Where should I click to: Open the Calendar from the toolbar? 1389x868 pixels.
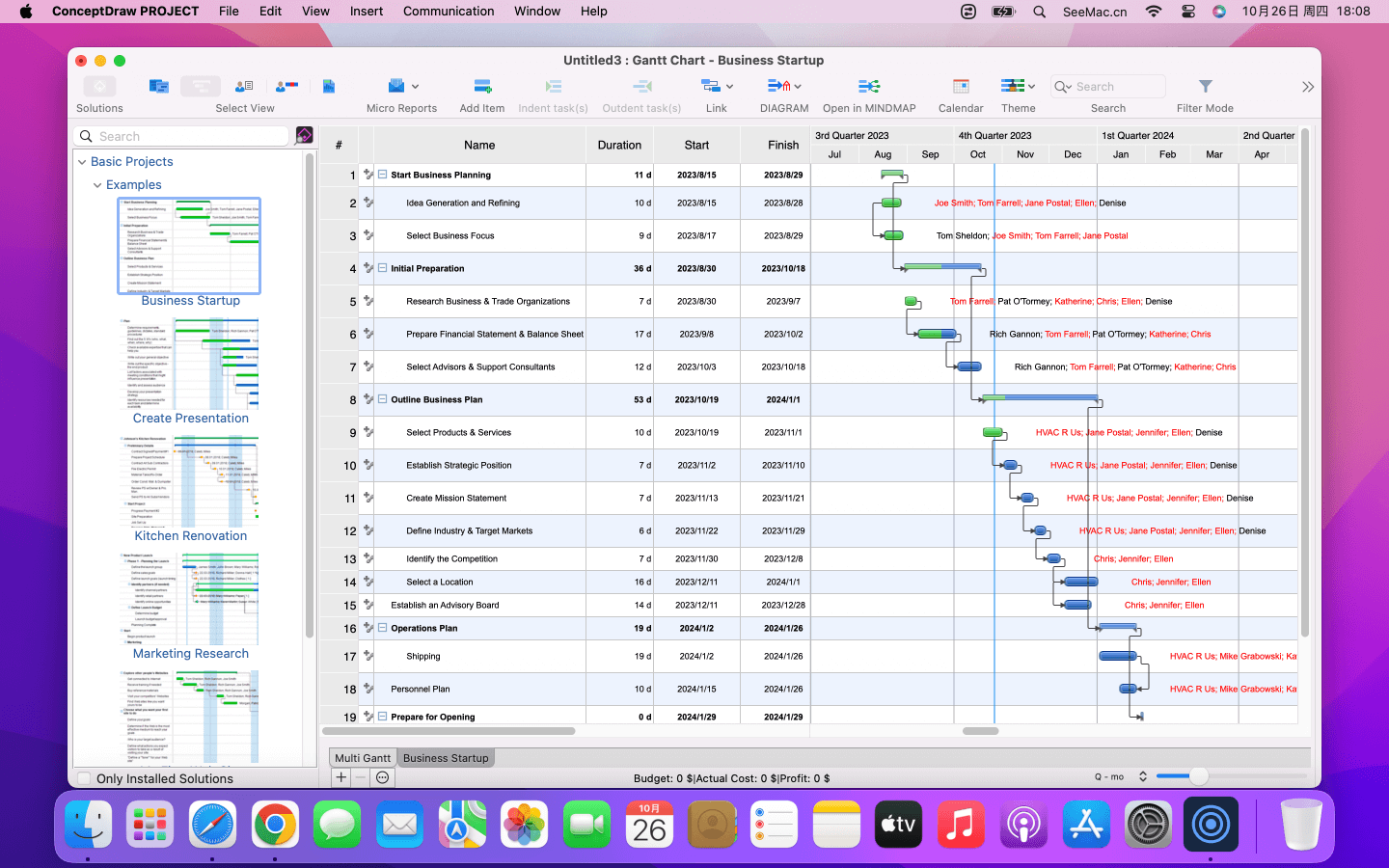pos(961,87)
